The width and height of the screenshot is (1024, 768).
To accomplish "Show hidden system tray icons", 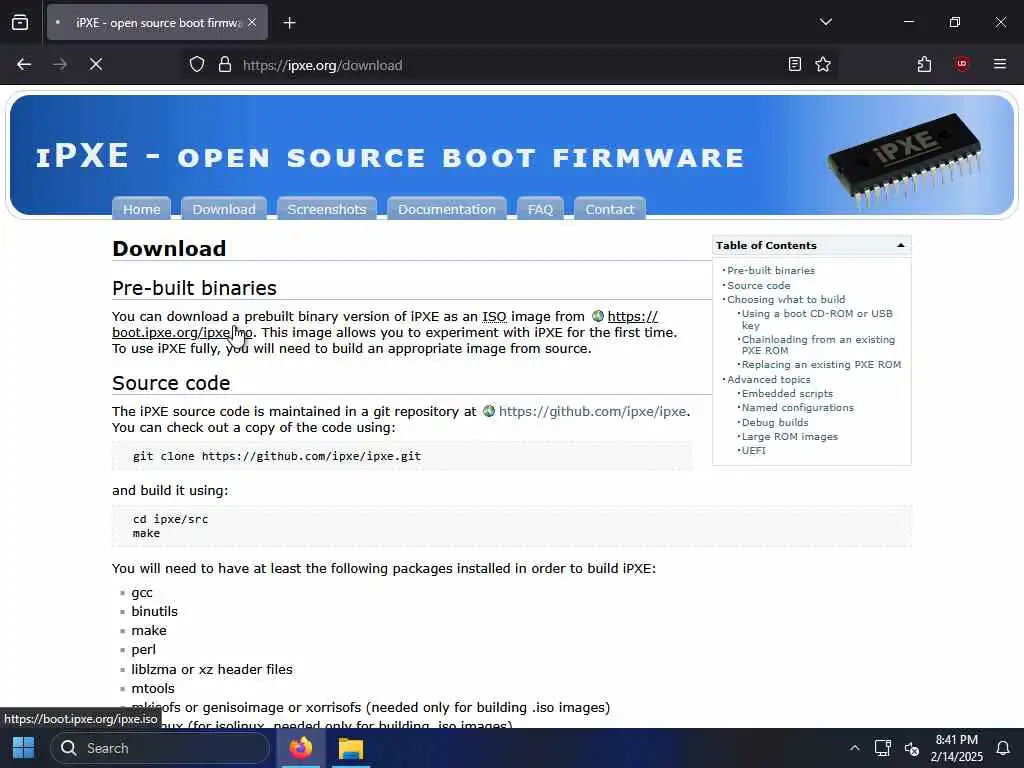I will point(854,748).
